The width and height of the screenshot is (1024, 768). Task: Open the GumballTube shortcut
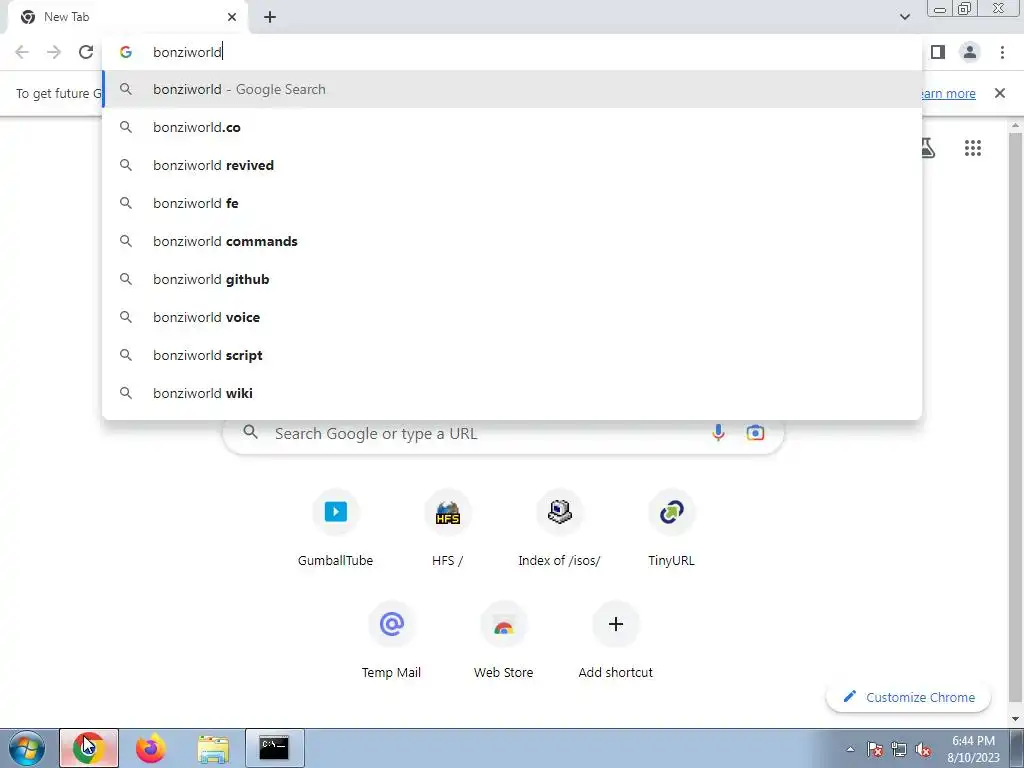tap(336, 529)
